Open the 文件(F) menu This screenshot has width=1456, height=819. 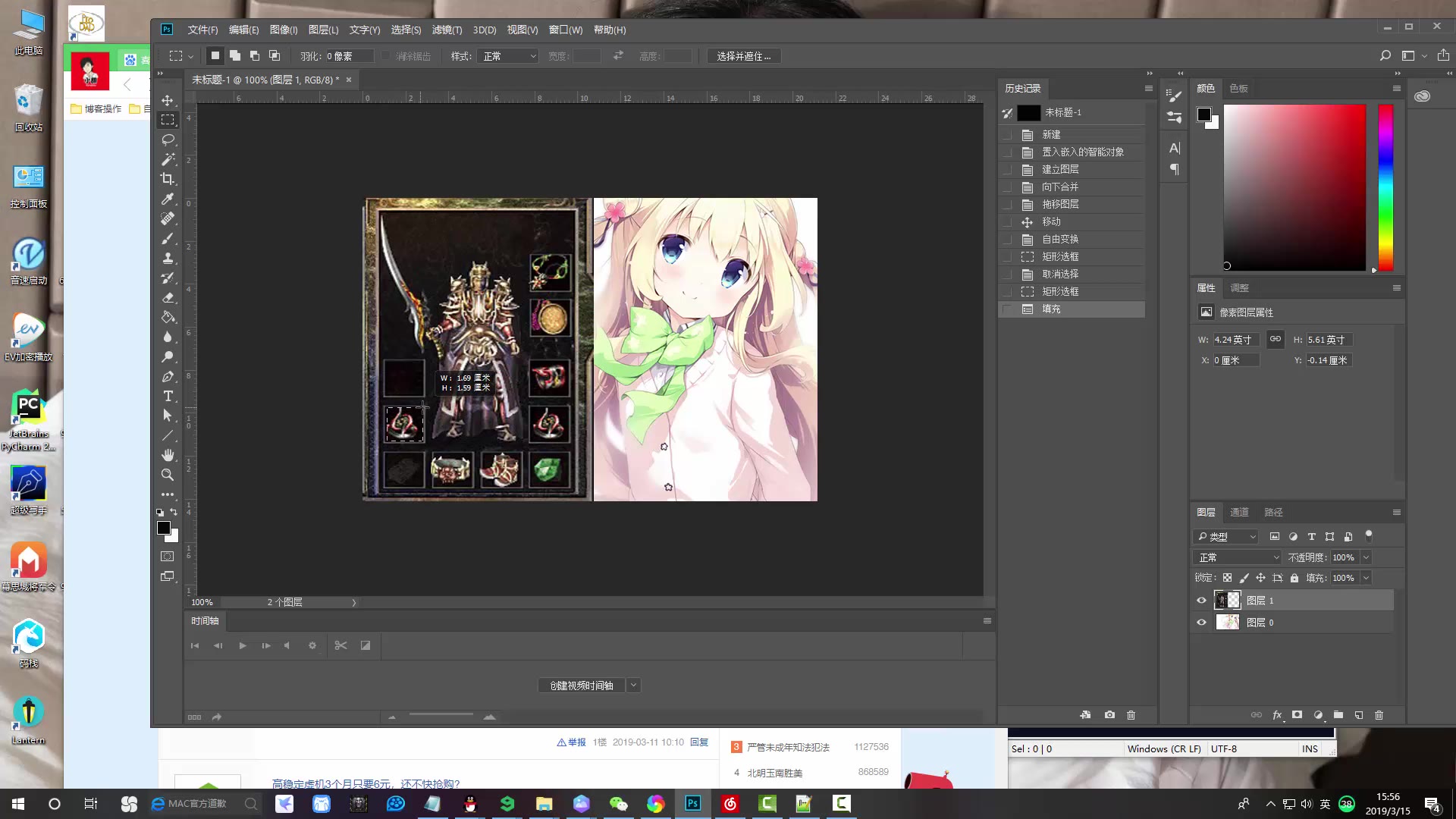pyautogui.click(x=202, y=30)
